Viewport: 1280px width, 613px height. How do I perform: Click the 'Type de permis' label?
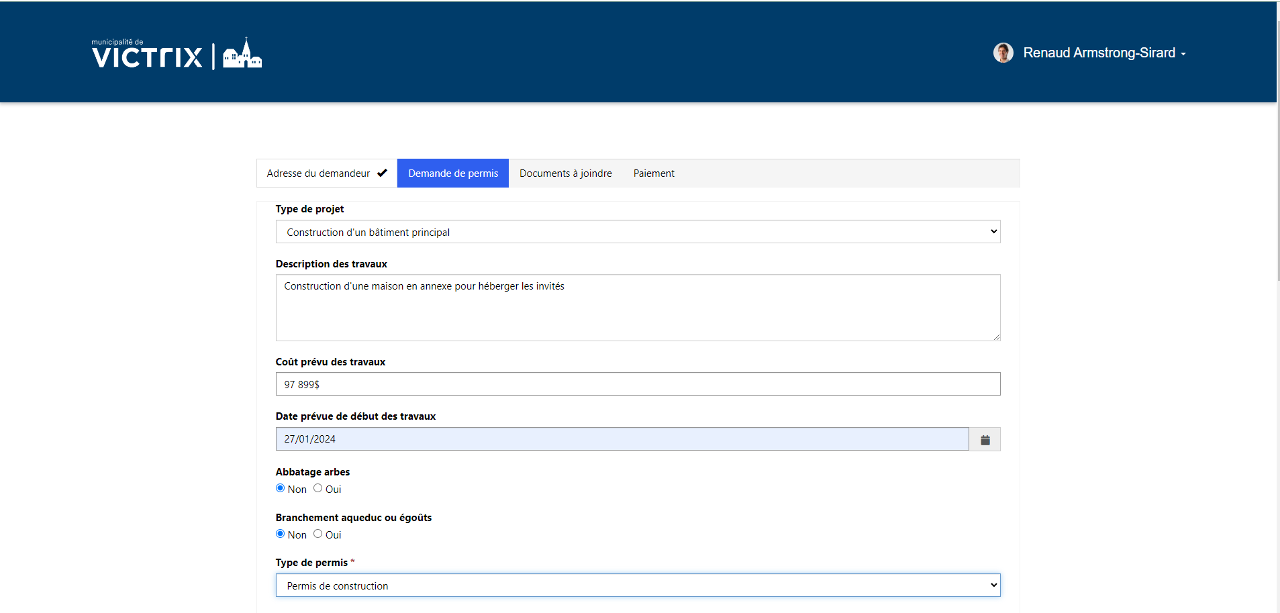tap(312, 563)
